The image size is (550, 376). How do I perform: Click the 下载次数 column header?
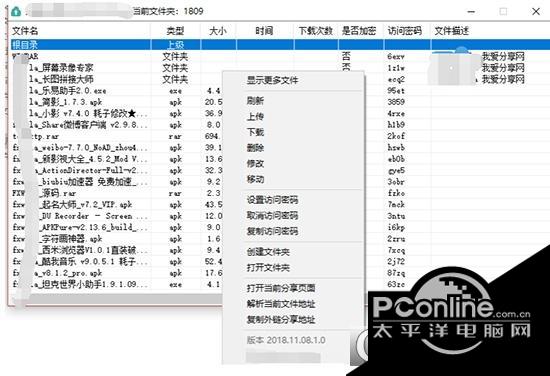[316, 31]
